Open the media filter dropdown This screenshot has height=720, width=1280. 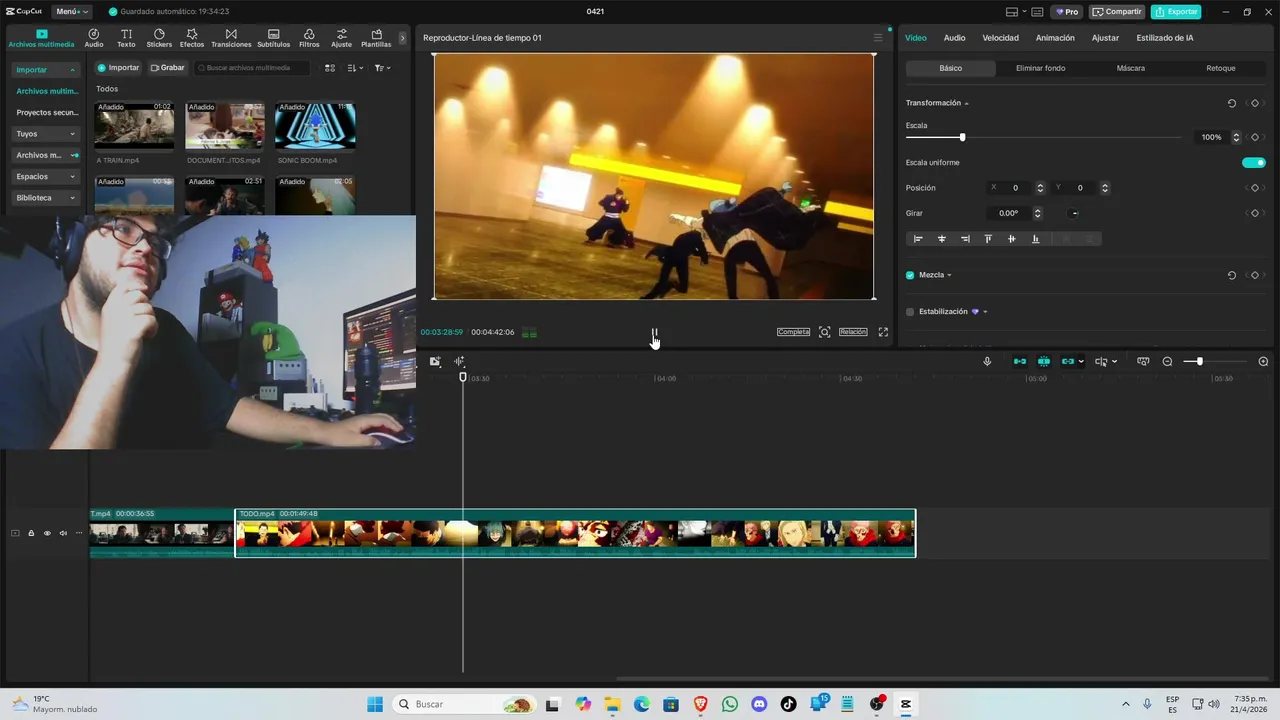point(382,68)
